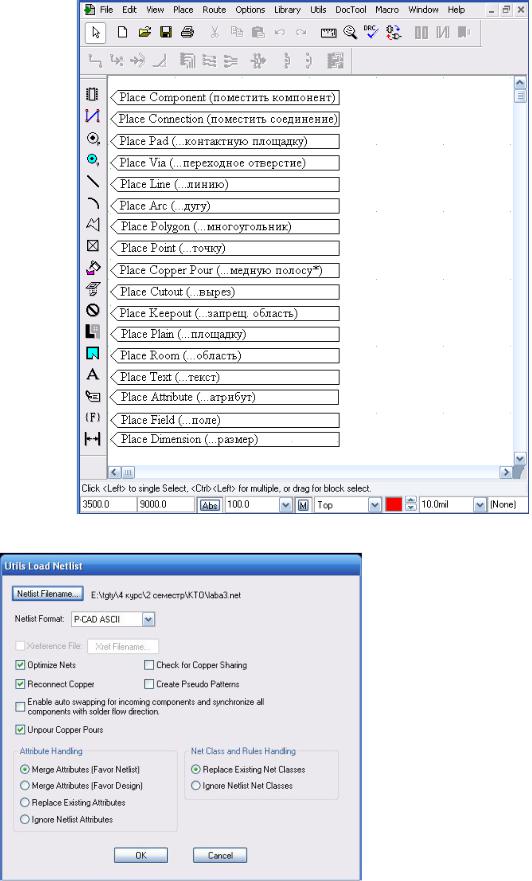
Task: Select the Place Room tool
Action: (x=93, y=353)
